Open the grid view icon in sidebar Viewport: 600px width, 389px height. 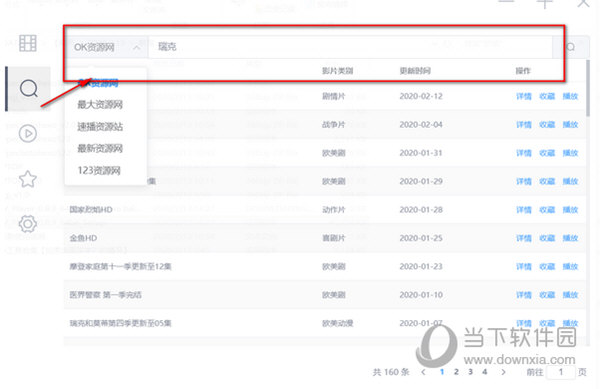(x=28, y=43)
